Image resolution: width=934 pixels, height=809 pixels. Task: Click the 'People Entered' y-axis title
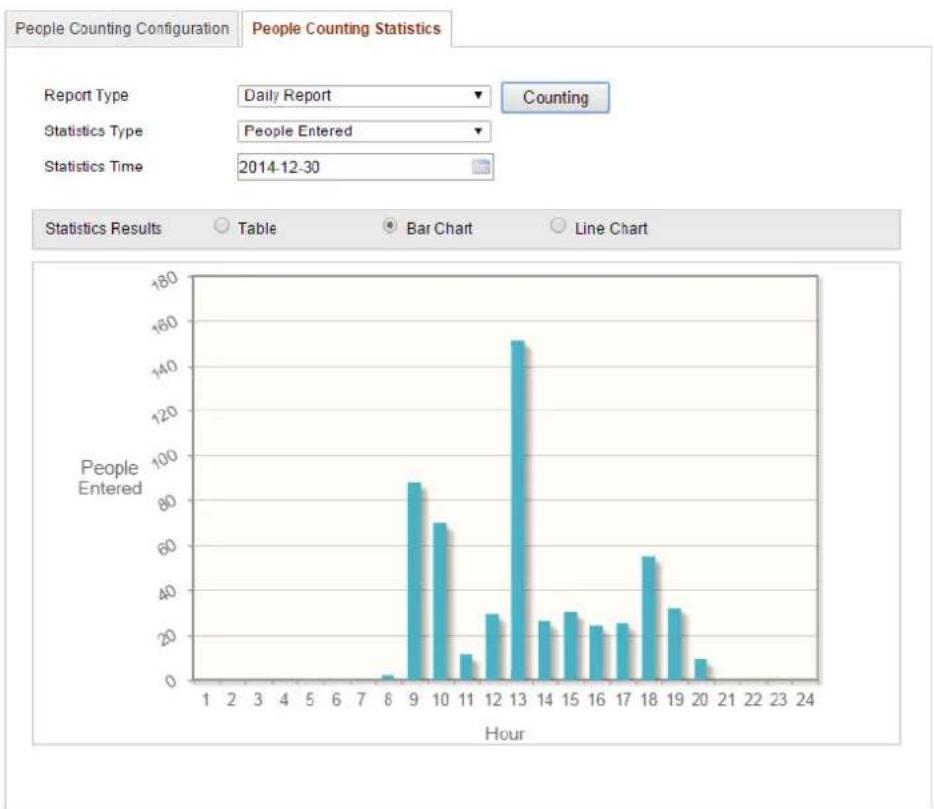click(110, 478)
